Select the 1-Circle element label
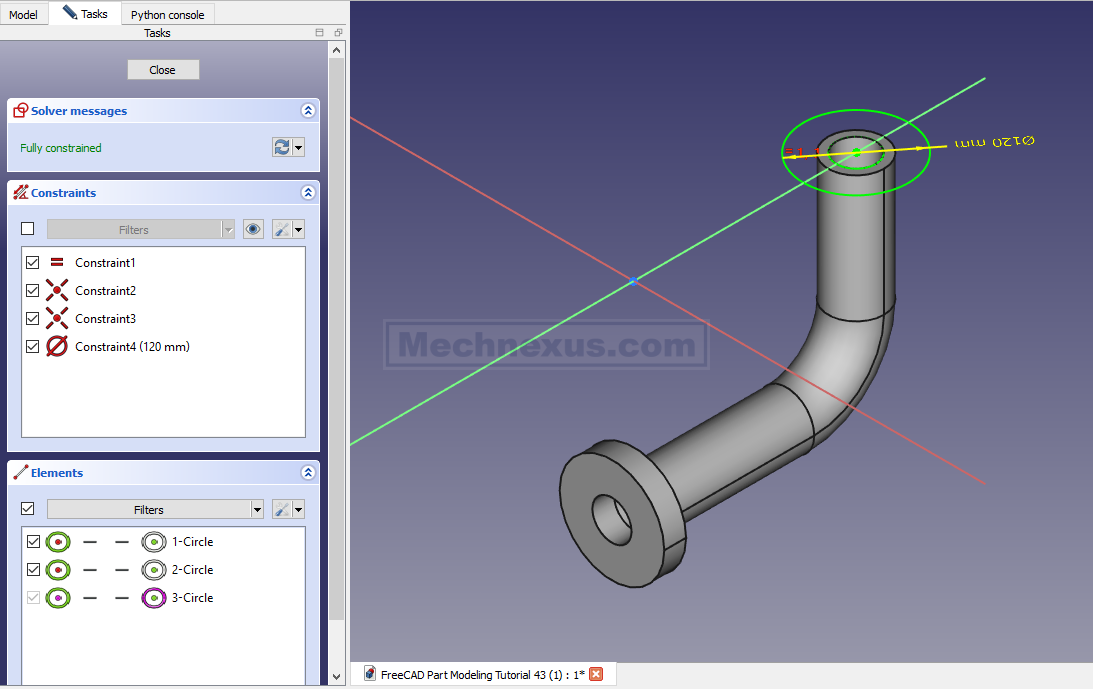Viewport: 1093px width, 689px height. click(x=192, y=542)
